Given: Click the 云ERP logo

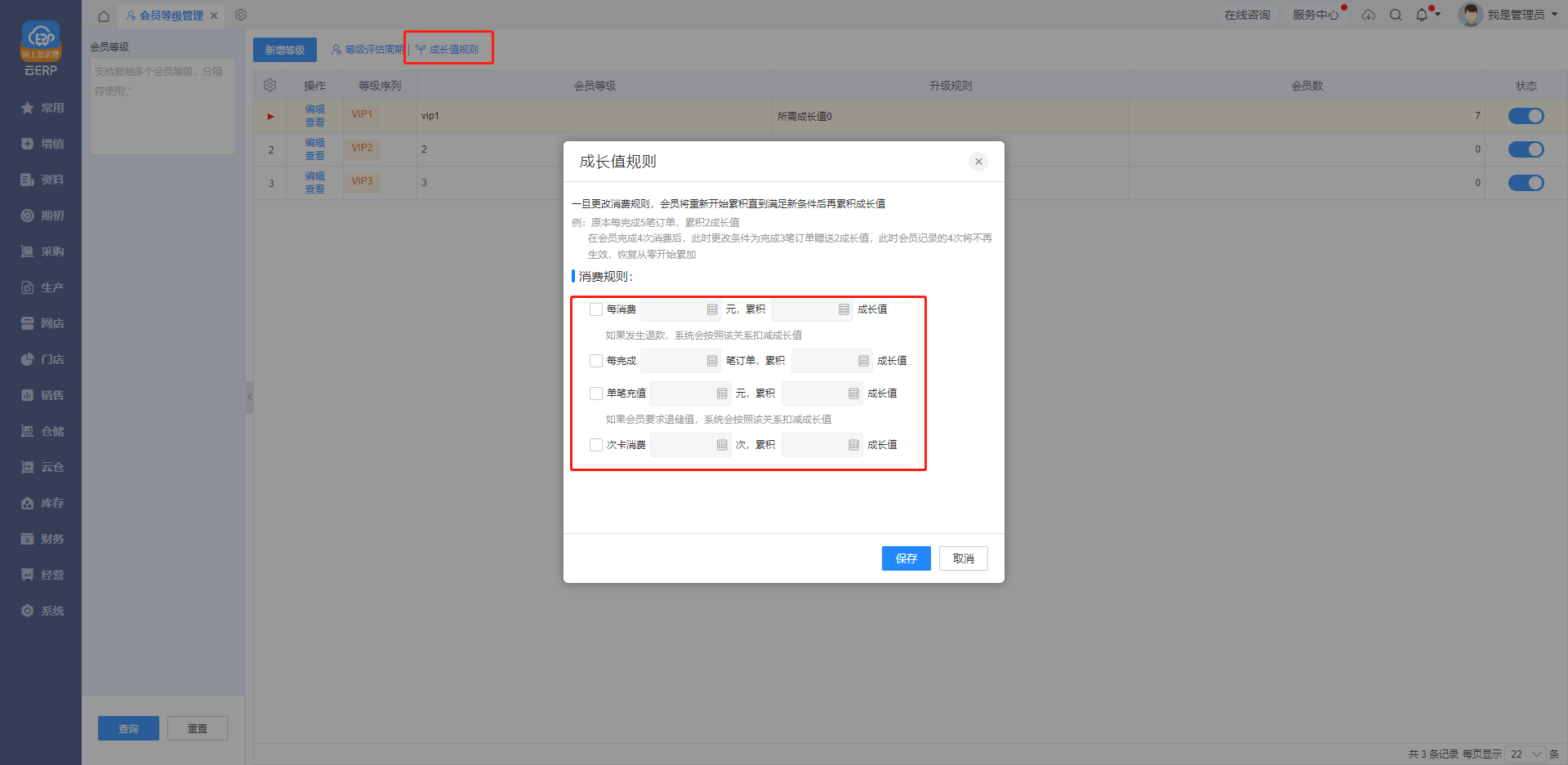Looking at the screenshot, I should [41, 48].
